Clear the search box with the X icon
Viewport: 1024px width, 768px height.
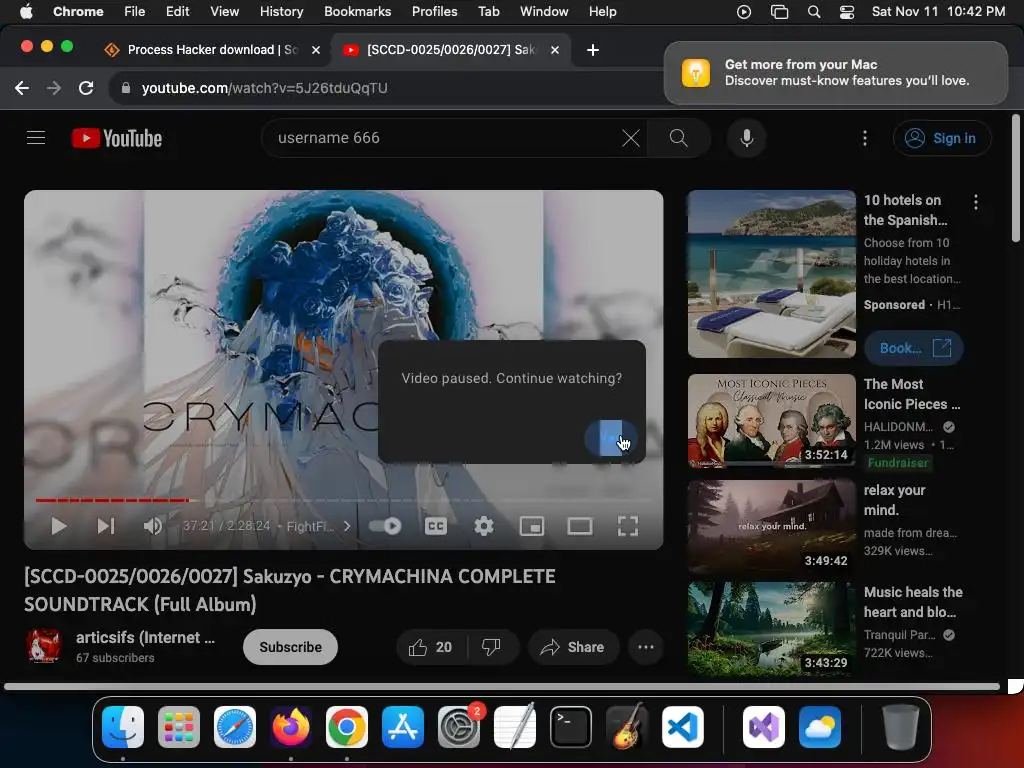coord(630,138)
